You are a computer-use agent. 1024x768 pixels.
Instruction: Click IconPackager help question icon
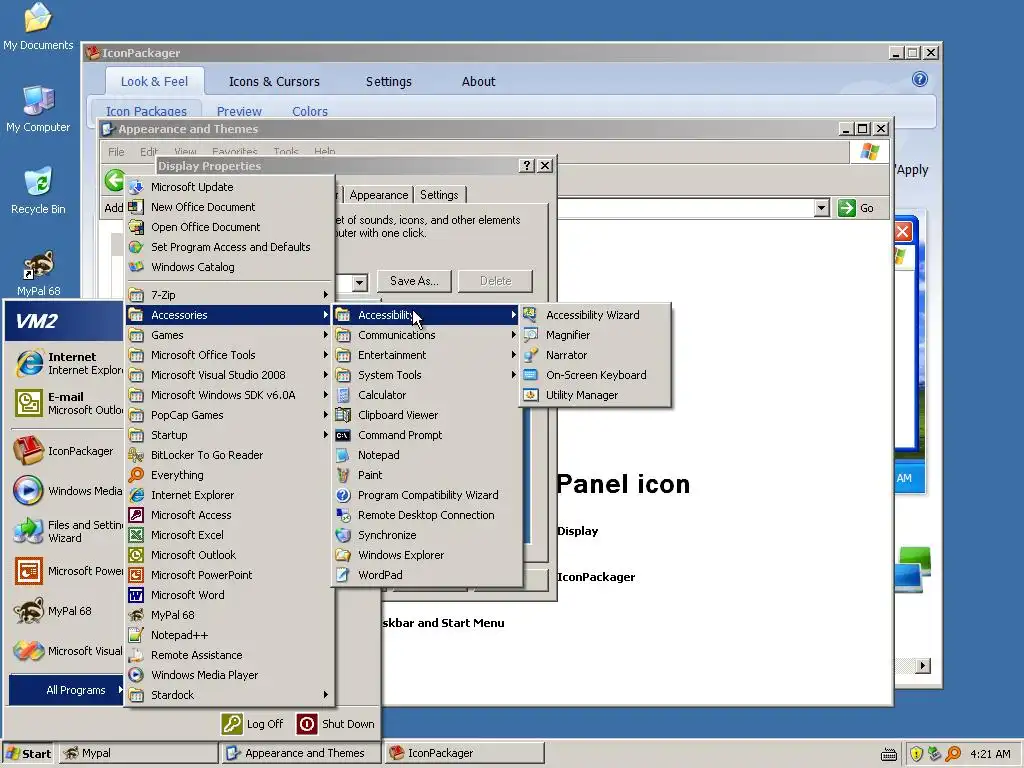click(920, 80)
